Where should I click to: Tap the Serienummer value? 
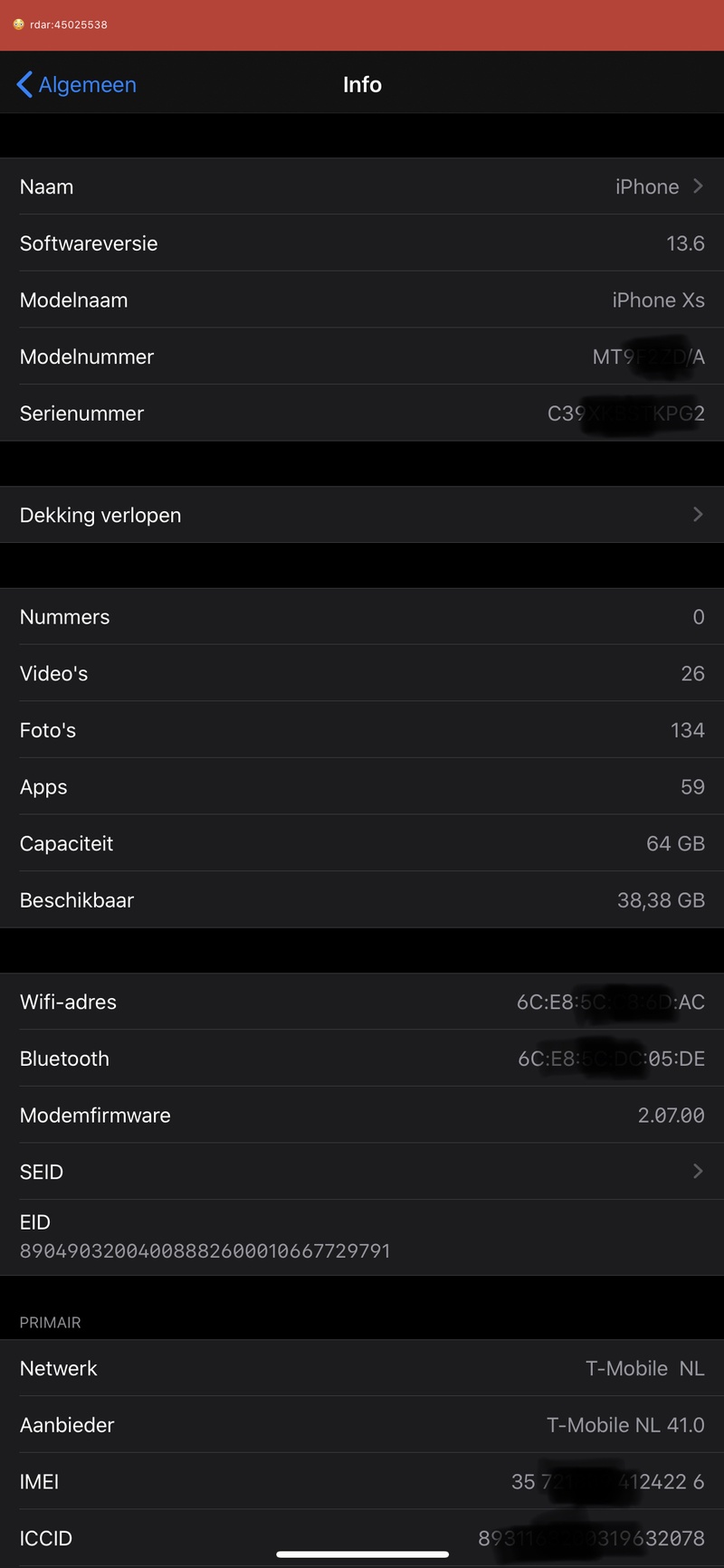(x=625, y=413)
